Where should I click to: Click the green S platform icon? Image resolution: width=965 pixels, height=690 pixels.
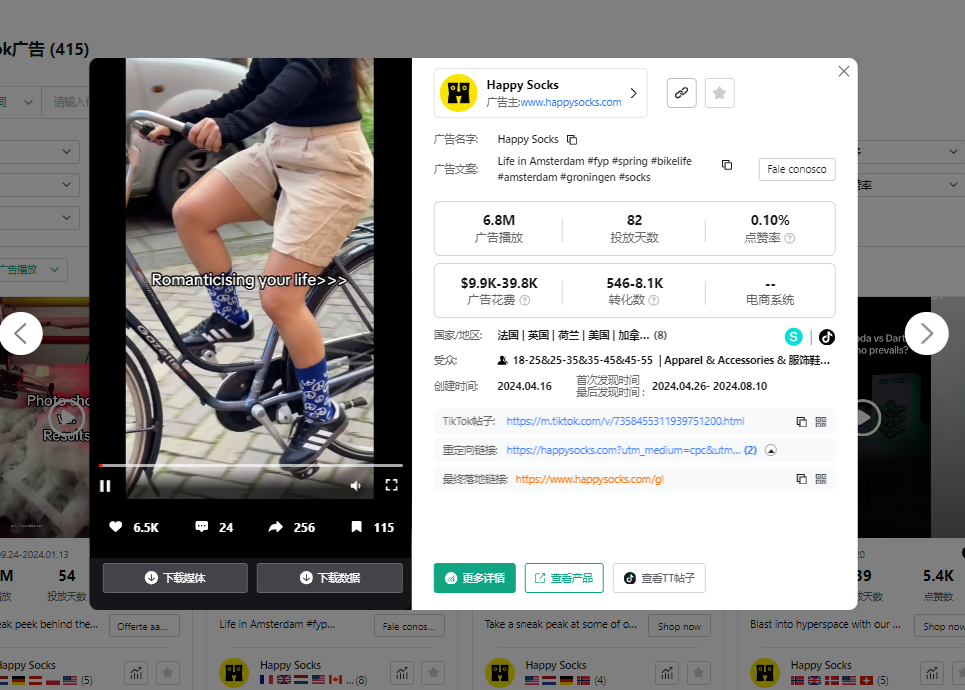pyautogui.click(x=793, y=337)
